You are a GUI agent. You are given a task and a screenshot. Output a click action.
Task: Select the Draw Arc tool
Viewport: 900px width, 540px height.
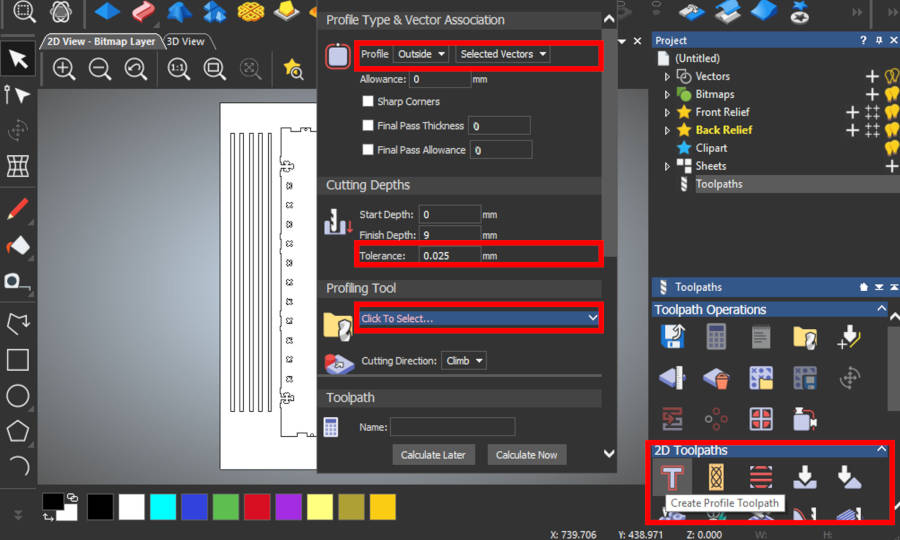tap(19, 466)
